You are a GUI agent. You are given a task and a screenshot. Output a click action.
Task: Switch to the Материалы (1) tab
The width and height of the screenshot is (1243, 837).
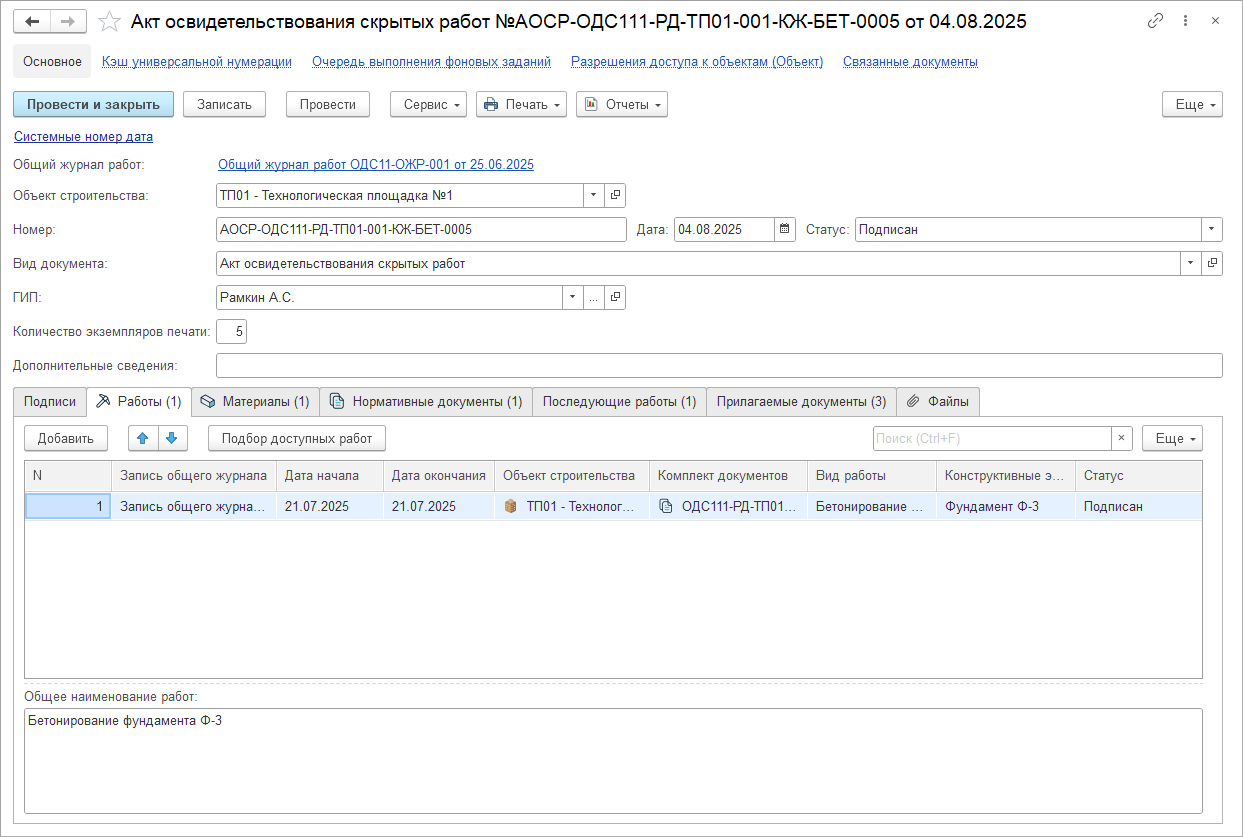click(255, 401)
